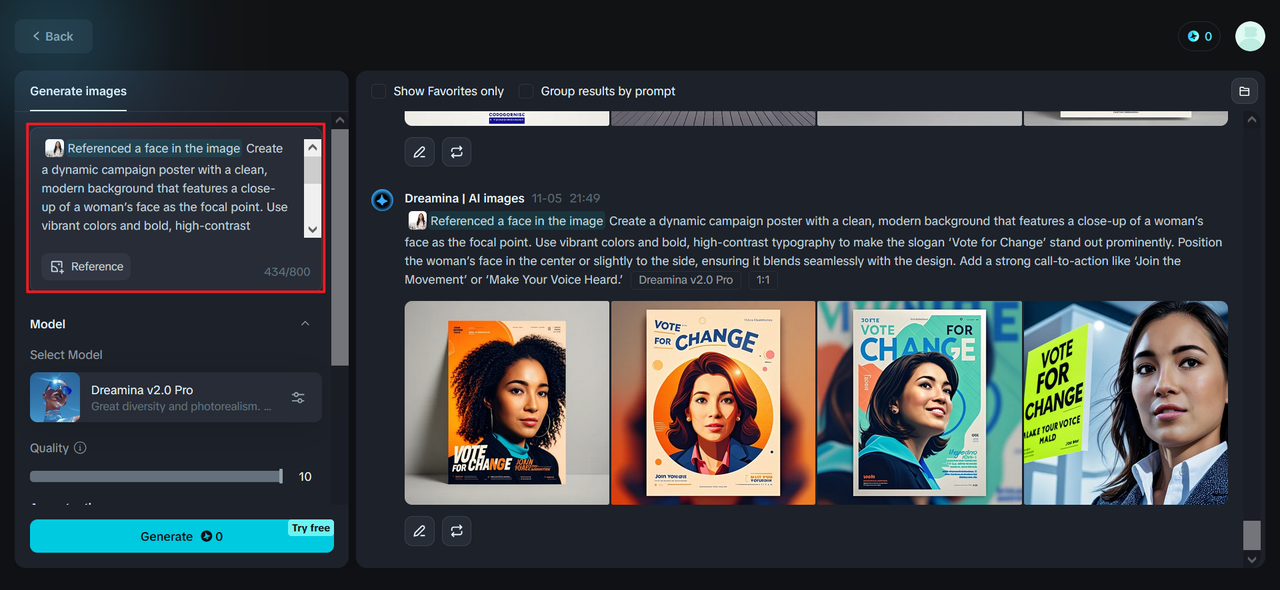Open the curly-haired woman poster image
This screenshot has height=590, width=1280.
pos(507,403)
